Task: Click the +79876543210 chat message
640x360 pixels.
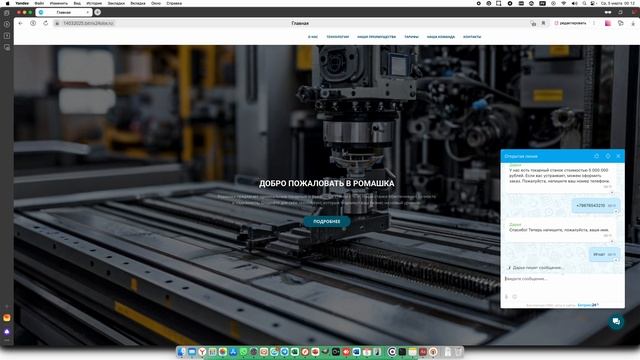Action: click(x=596, y=206)
